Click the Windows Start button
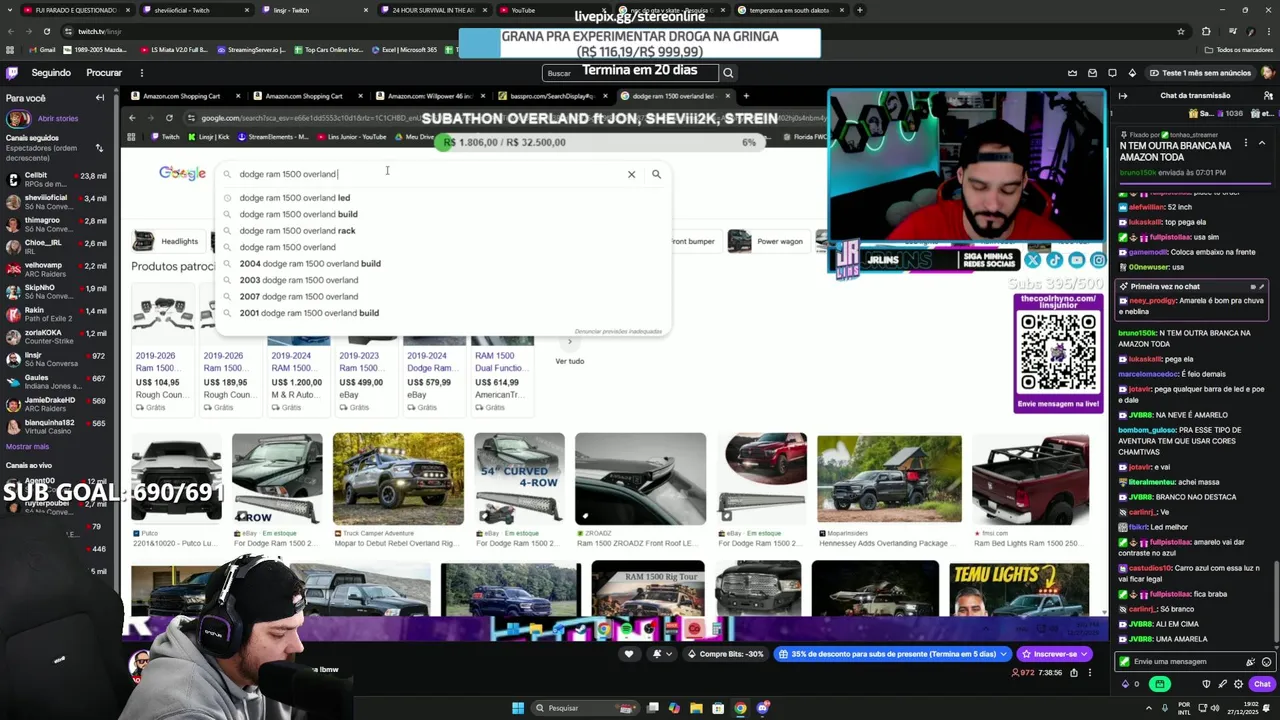1280x720 pixels. [518, 708]
